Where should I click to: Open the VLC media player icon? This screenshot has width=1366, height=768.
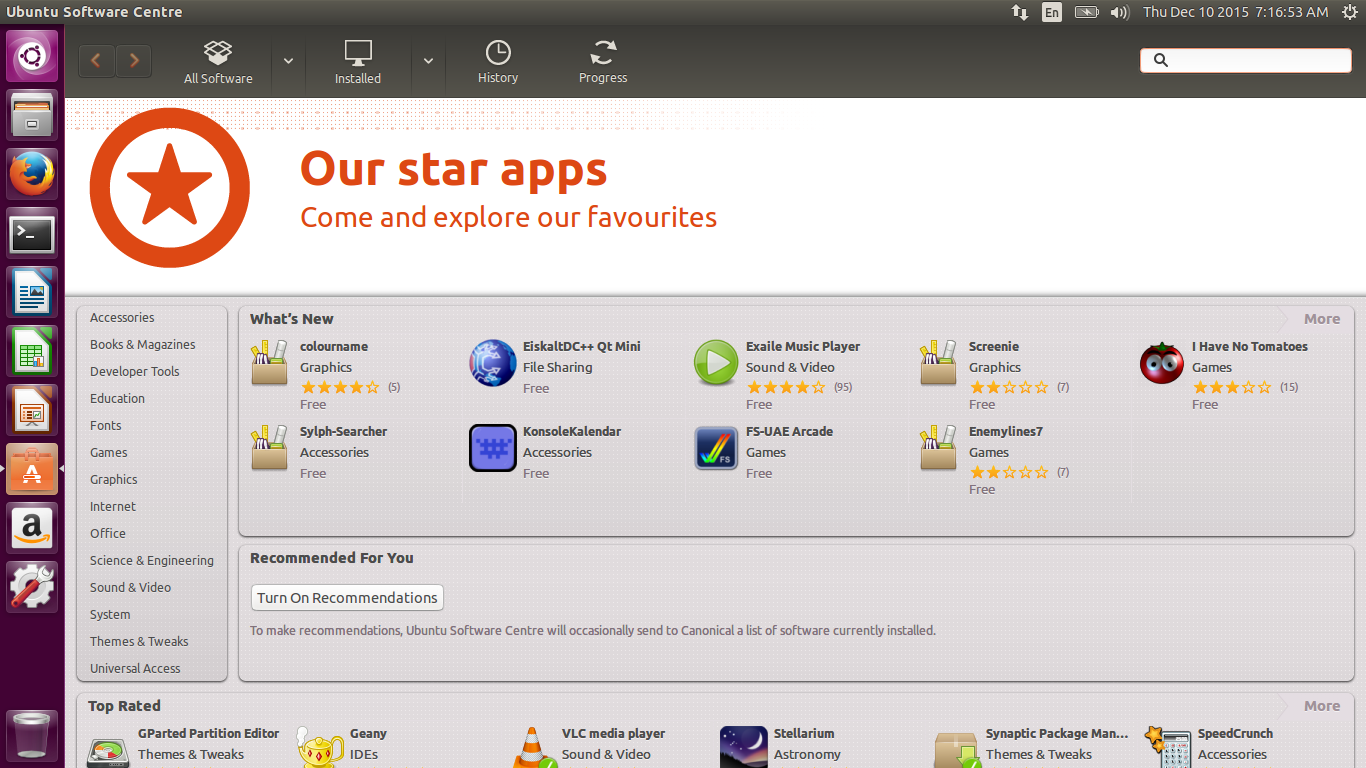(x=532, y=748)
